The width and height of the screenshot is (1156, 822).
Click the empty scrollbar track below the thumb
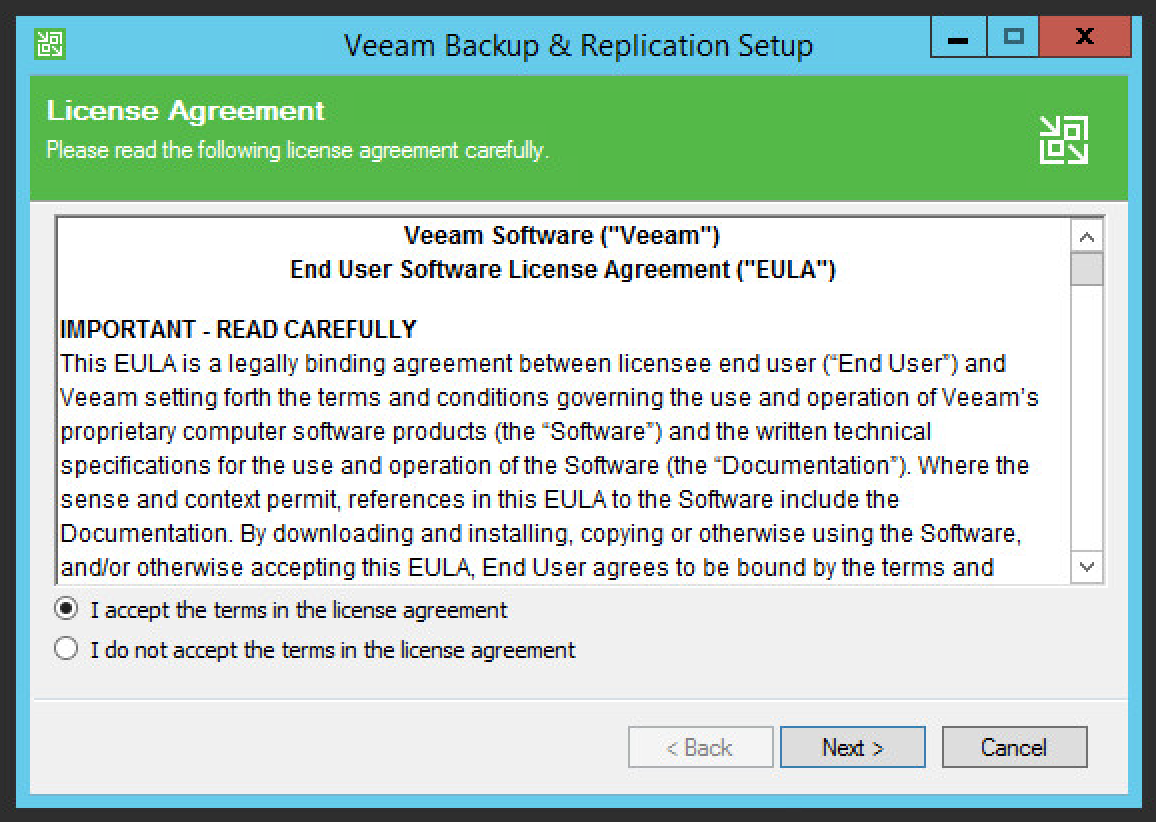pyautogui.click(x=1087, y=420)
